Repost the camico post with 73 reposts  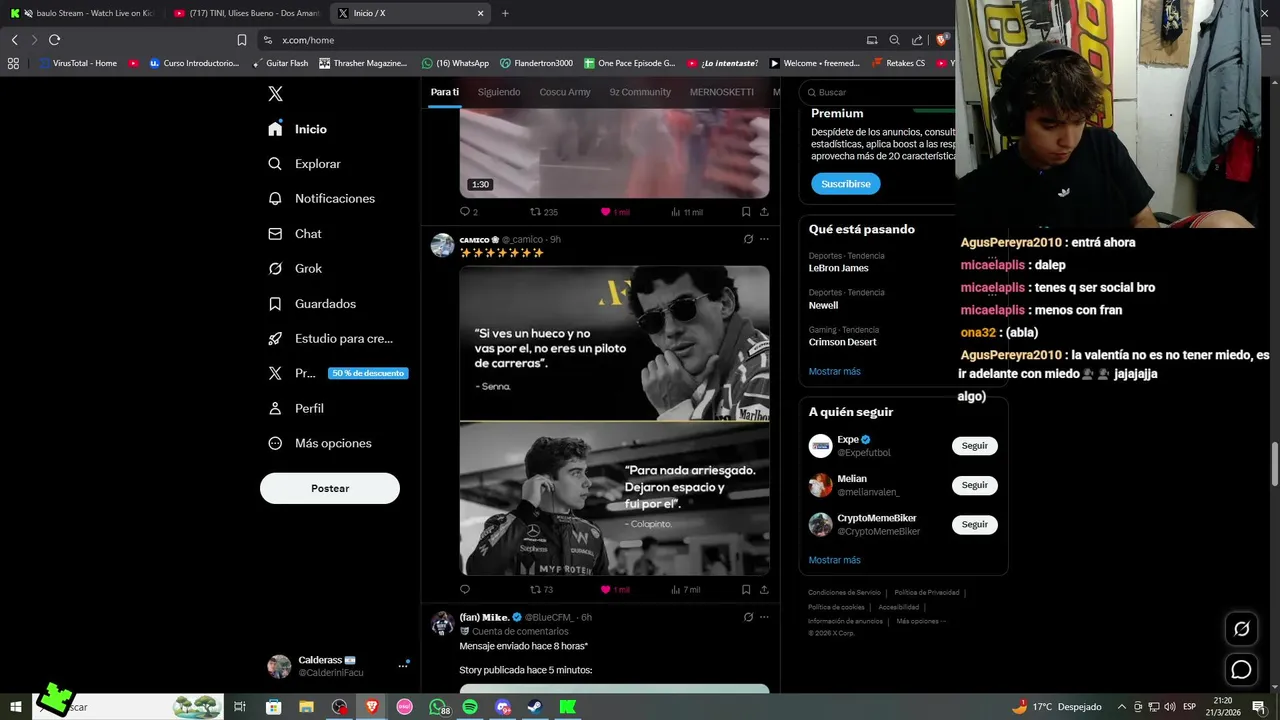541,590
